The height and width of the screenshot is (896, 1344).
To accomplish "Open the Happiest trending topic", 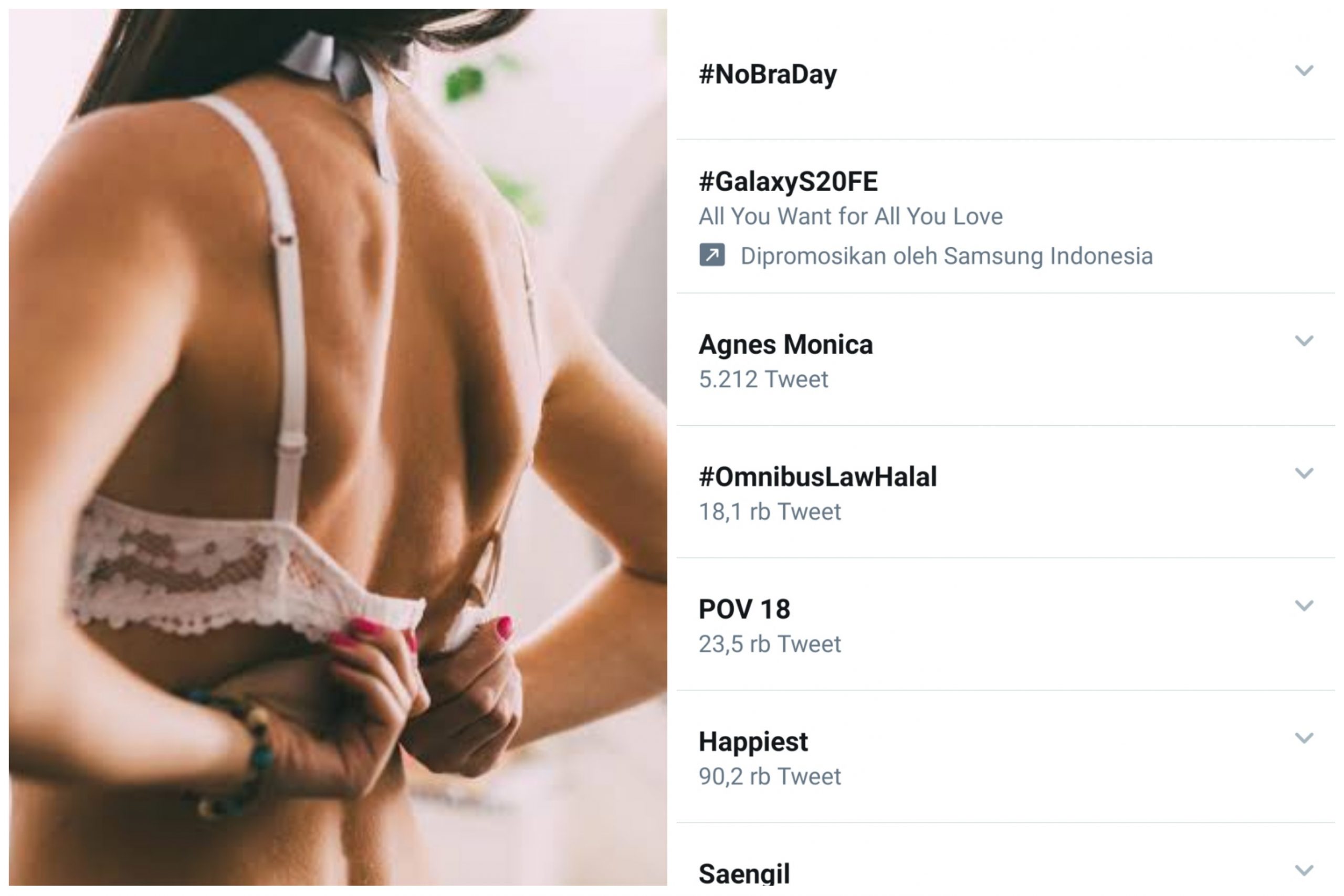I will pos(752,742).
